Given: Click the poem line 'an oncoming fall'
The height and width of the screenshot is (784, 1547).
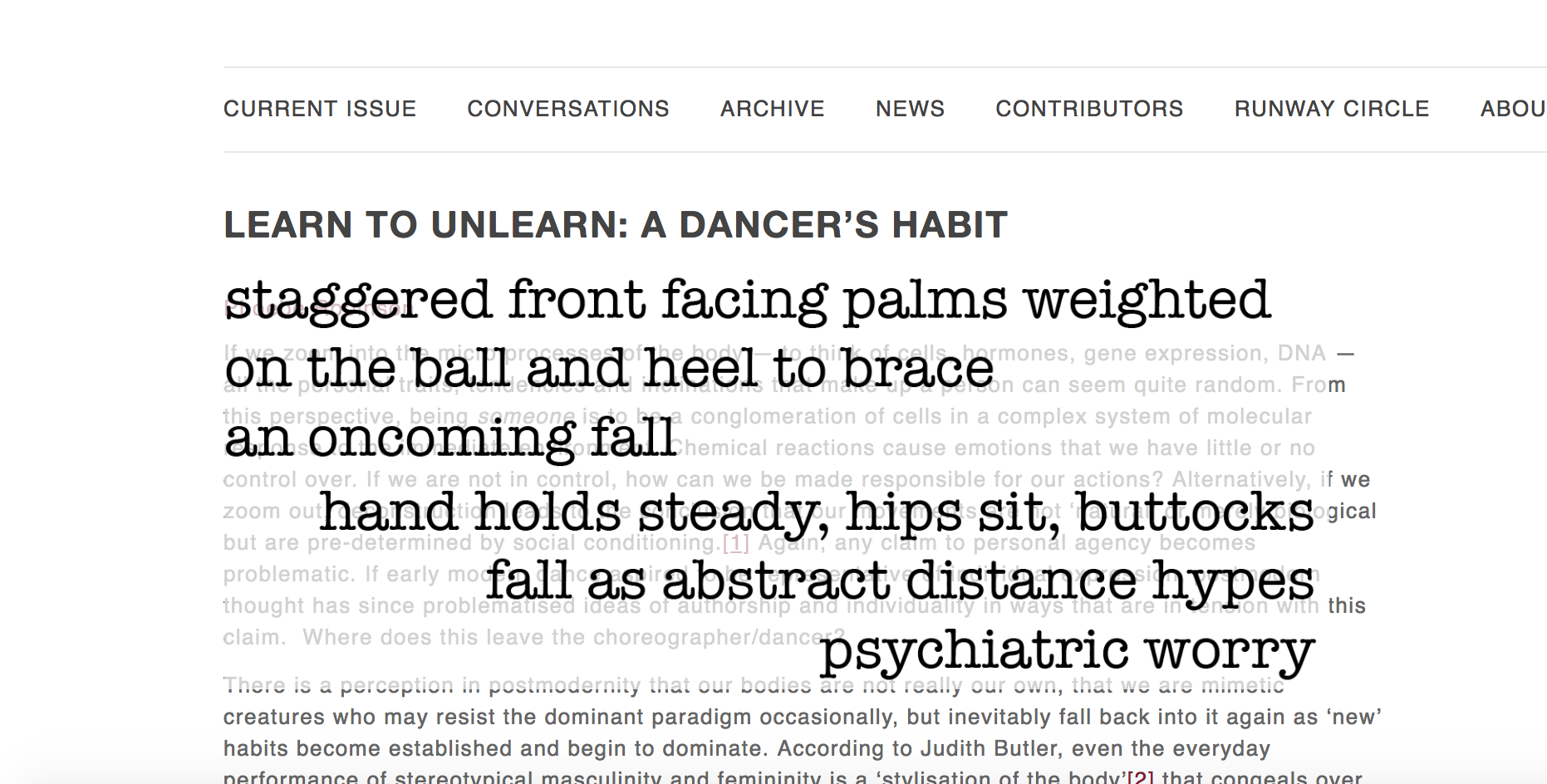Looking at the screenshot, I should pos(450,438).
